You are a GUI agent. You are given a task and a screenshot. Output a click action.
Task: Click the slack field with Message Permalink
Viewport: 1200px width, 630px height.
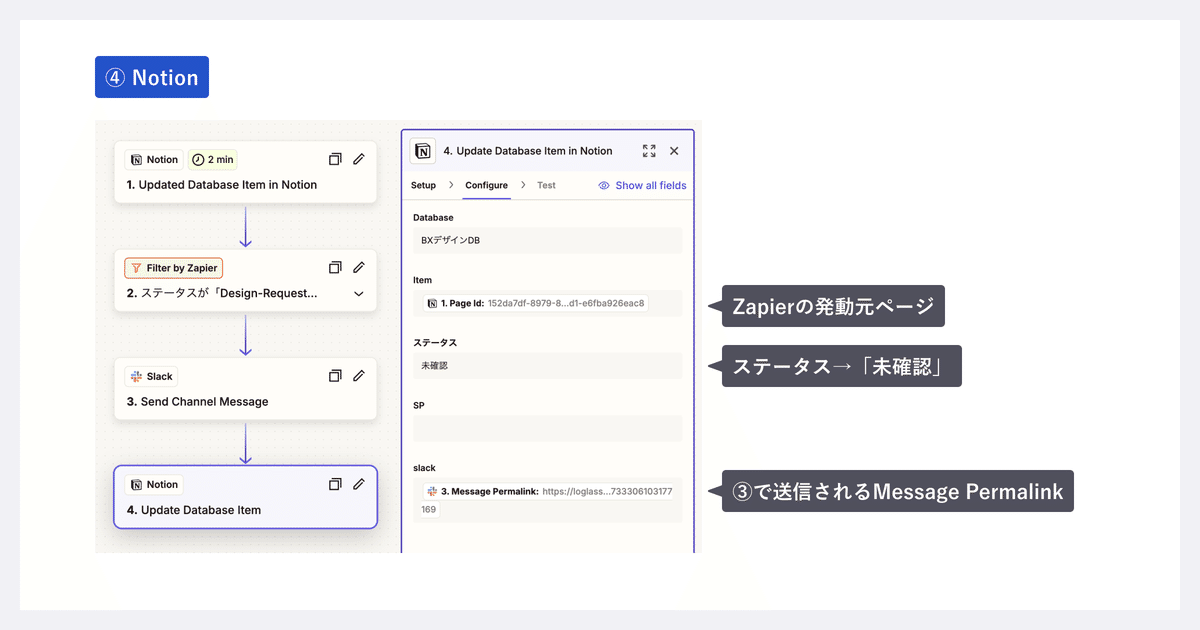pos(547,500)
